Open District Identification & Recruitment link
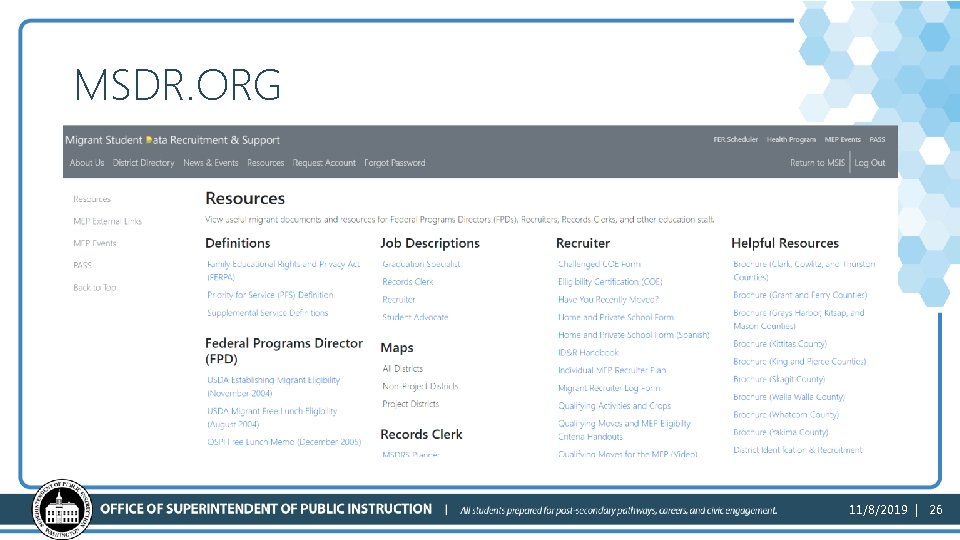960x540 pixels. [797, 450]
